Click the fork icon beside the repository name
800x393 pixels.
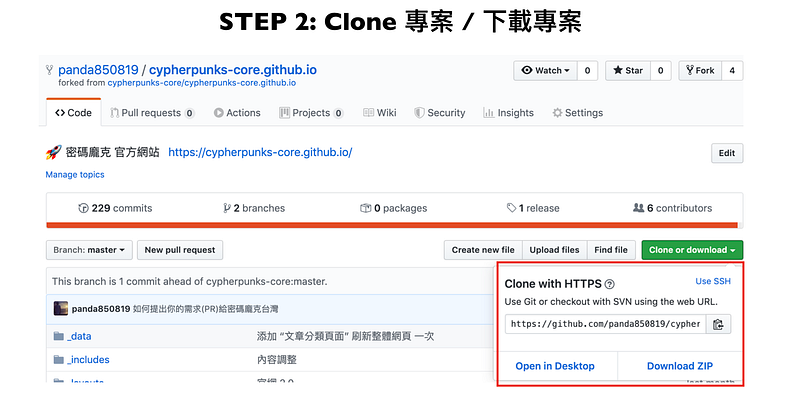[x=49, y=70]
